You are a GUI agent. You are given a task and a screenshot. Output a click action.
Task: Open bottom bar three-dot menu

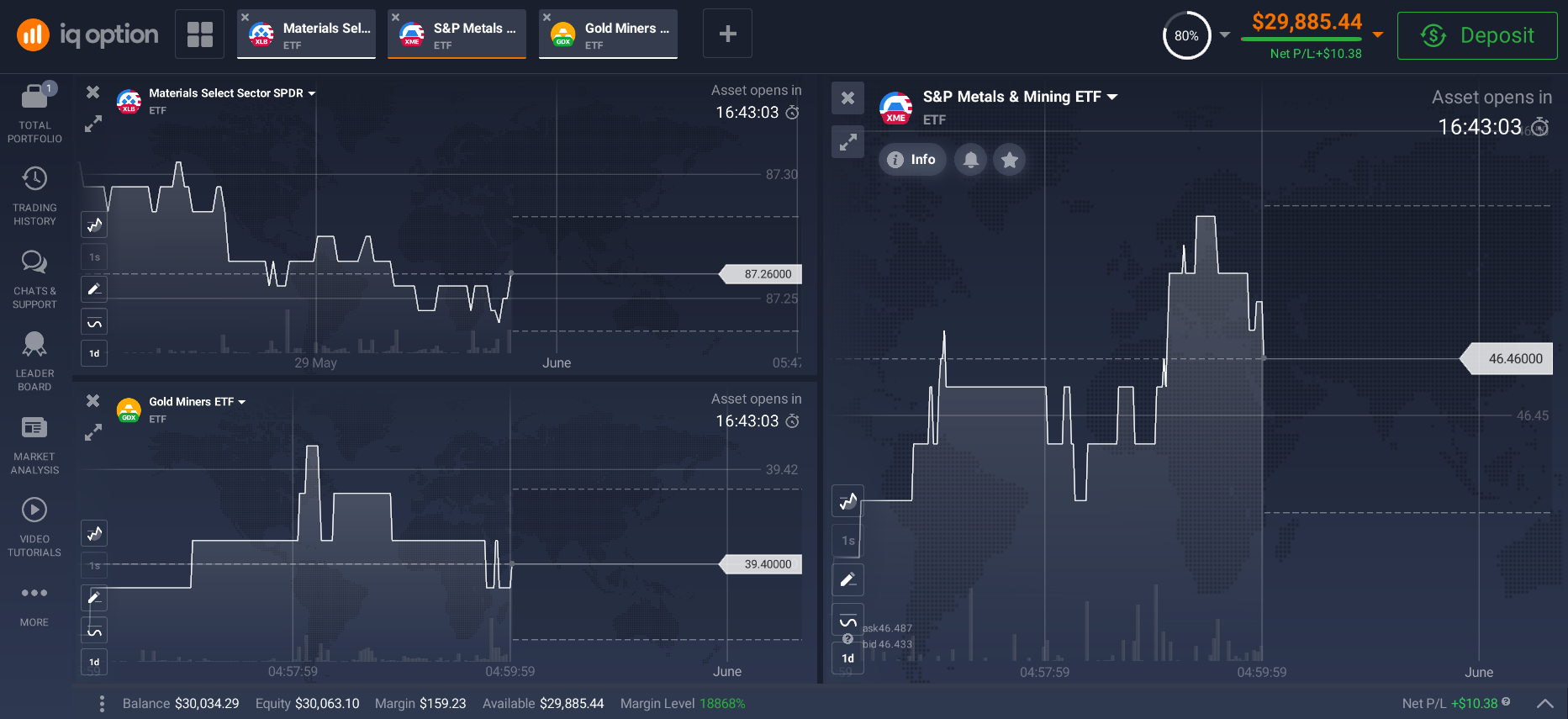[x=102, y=704]
